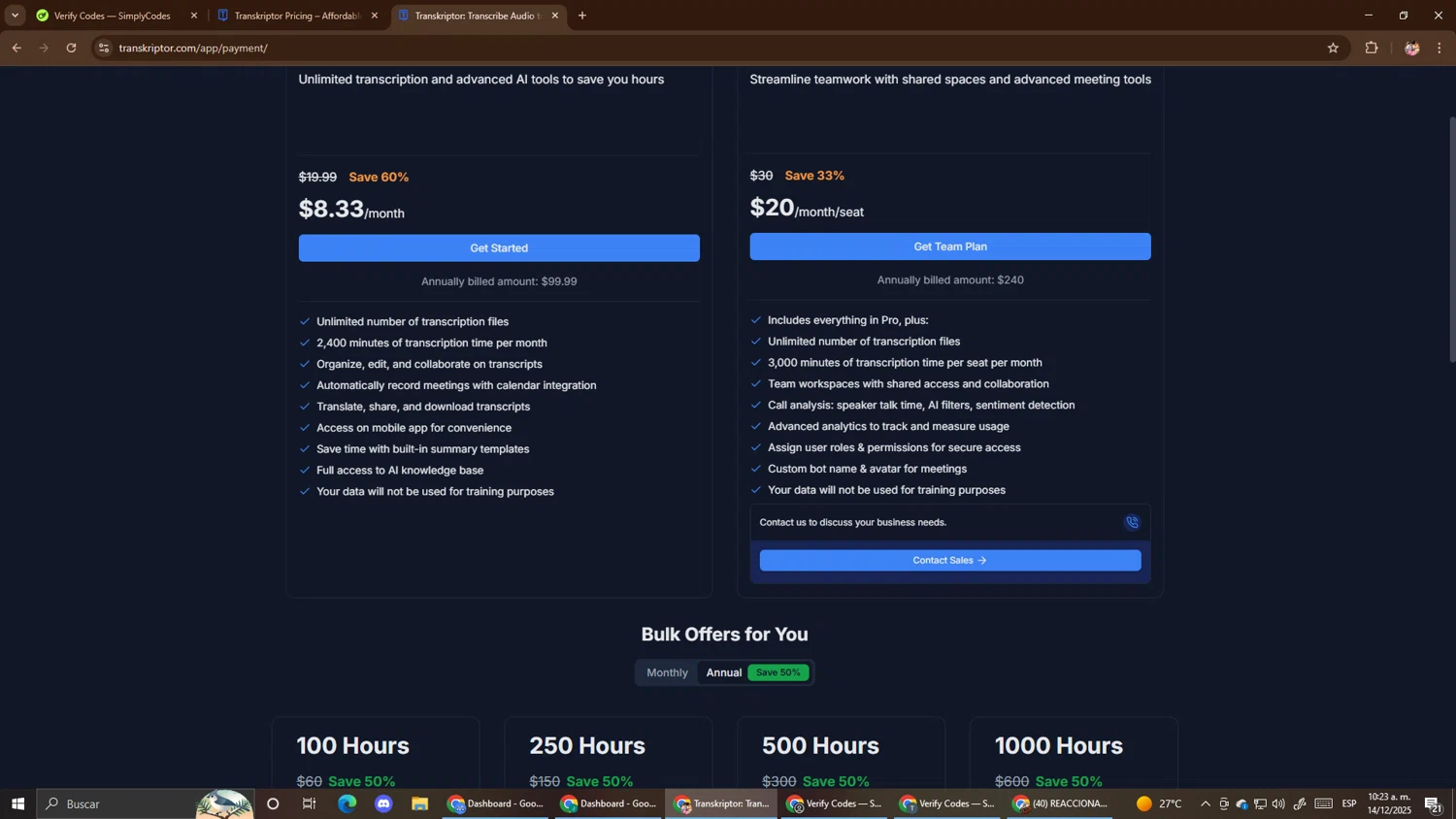Image resolution: width=1456 pixels, height=819 pixels.
Task: Launch Microsoft Edge from the taskbar
Action: (347, 804)
